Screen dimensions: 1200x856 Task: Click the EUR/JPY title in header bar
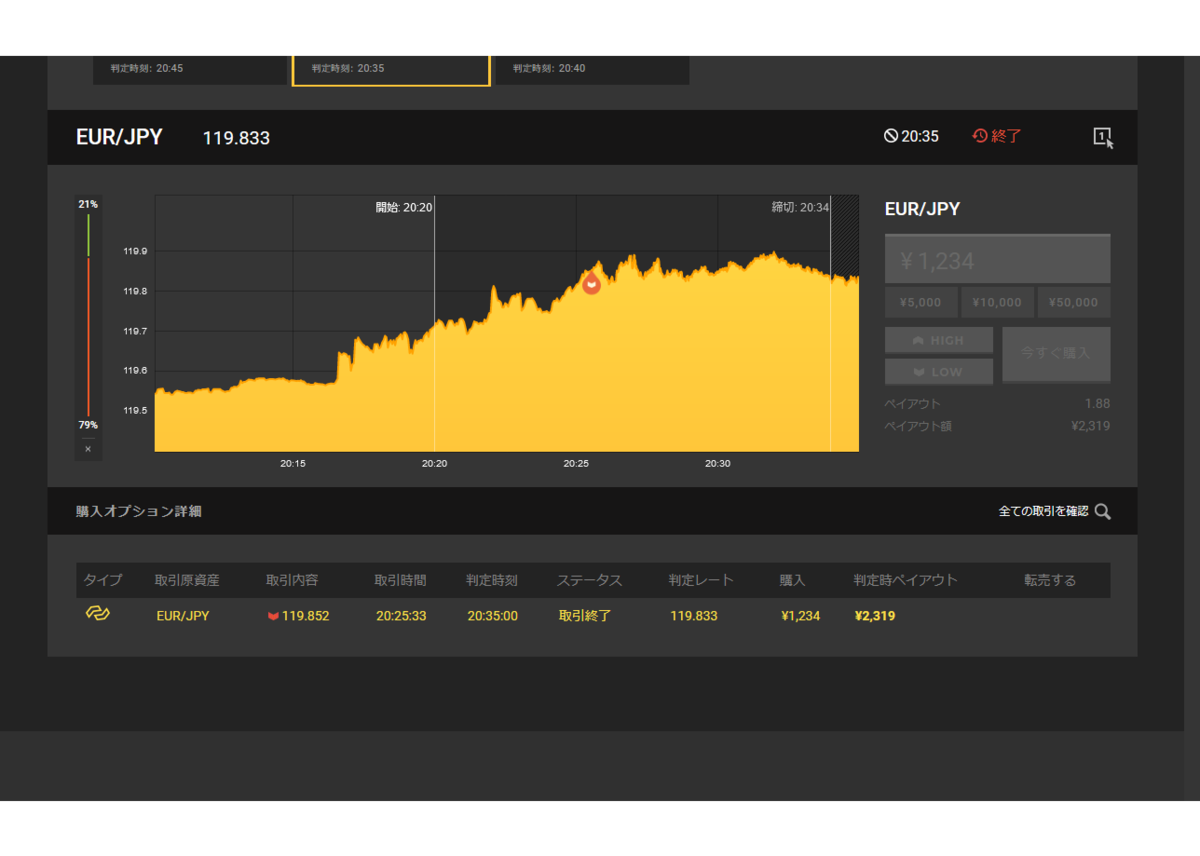[x=119, y=137]
